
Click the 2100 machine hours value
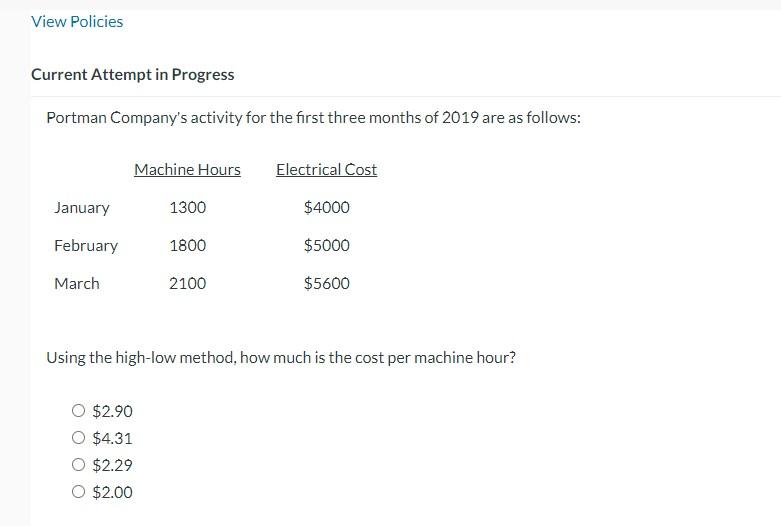(187, 283)
